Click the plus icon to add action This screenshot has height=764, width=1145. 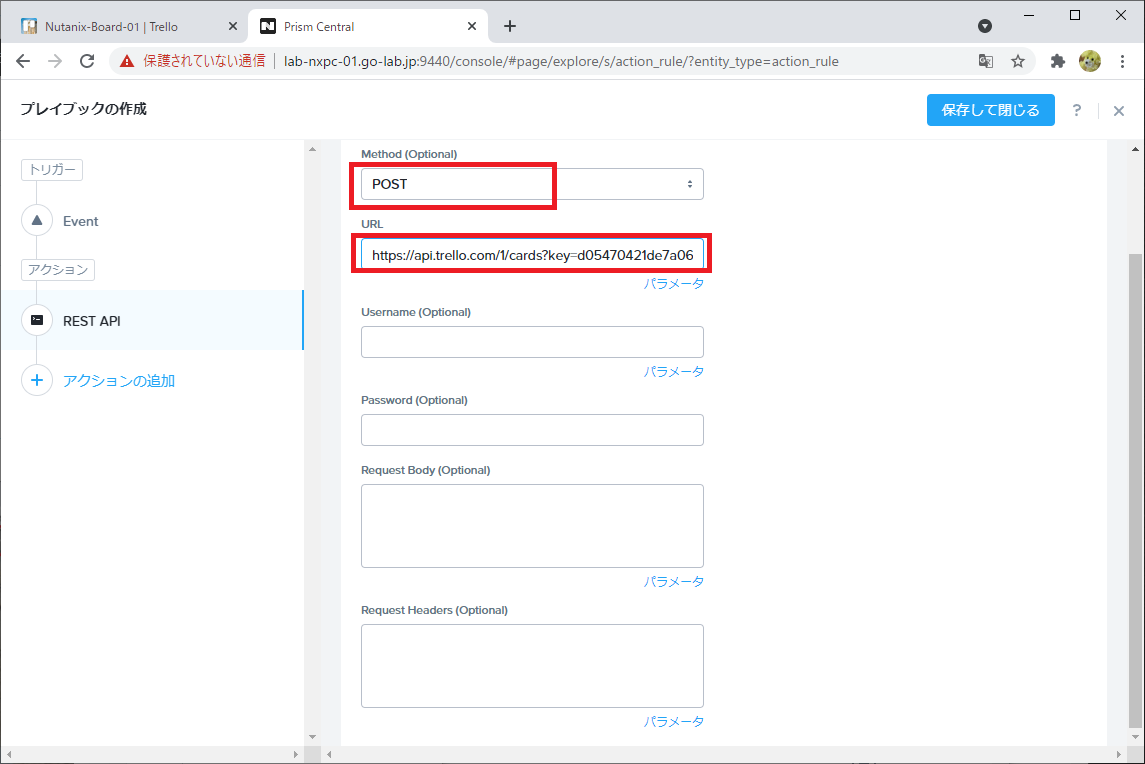tap(37, 380)
